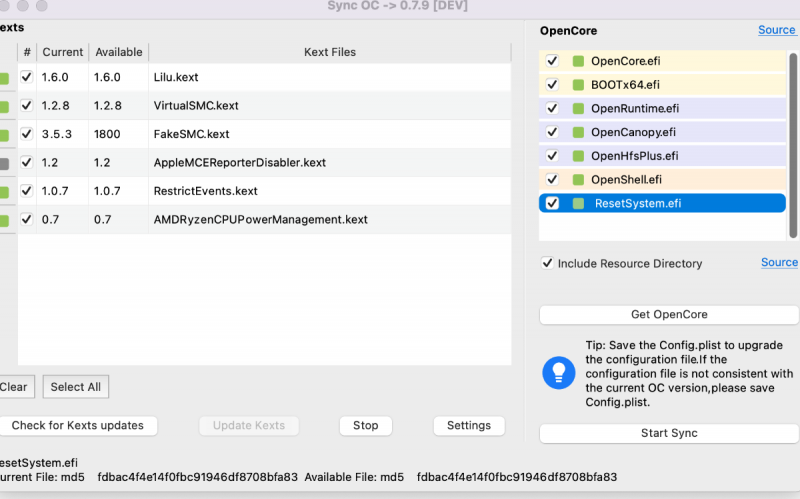This screenshot has width=800, height=499.
Task: Disable Include Resource Directory option
Action: click(547, 263)
